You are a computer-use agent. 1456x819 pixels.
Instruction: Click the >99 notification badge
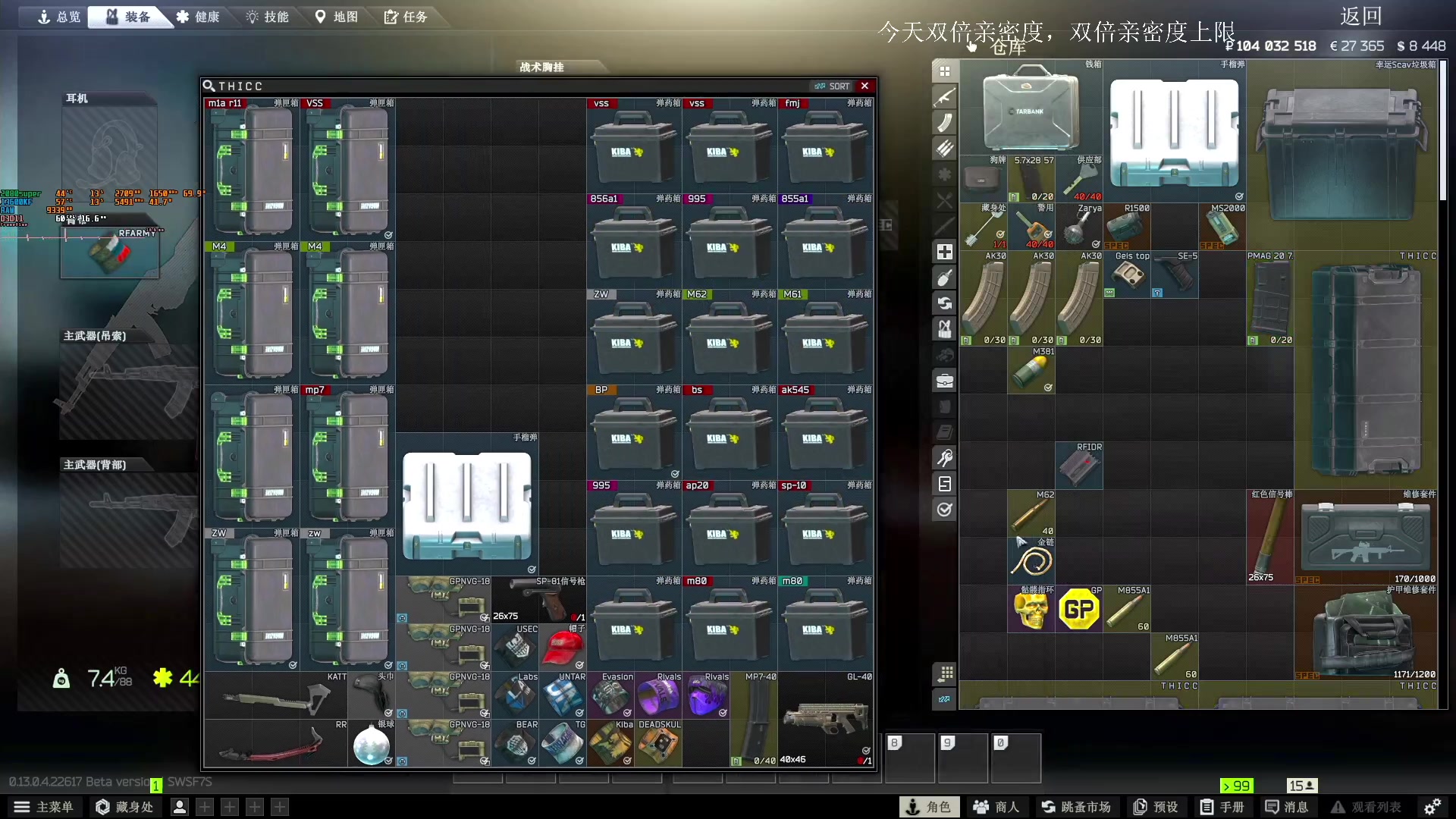tap(1236, 786)
